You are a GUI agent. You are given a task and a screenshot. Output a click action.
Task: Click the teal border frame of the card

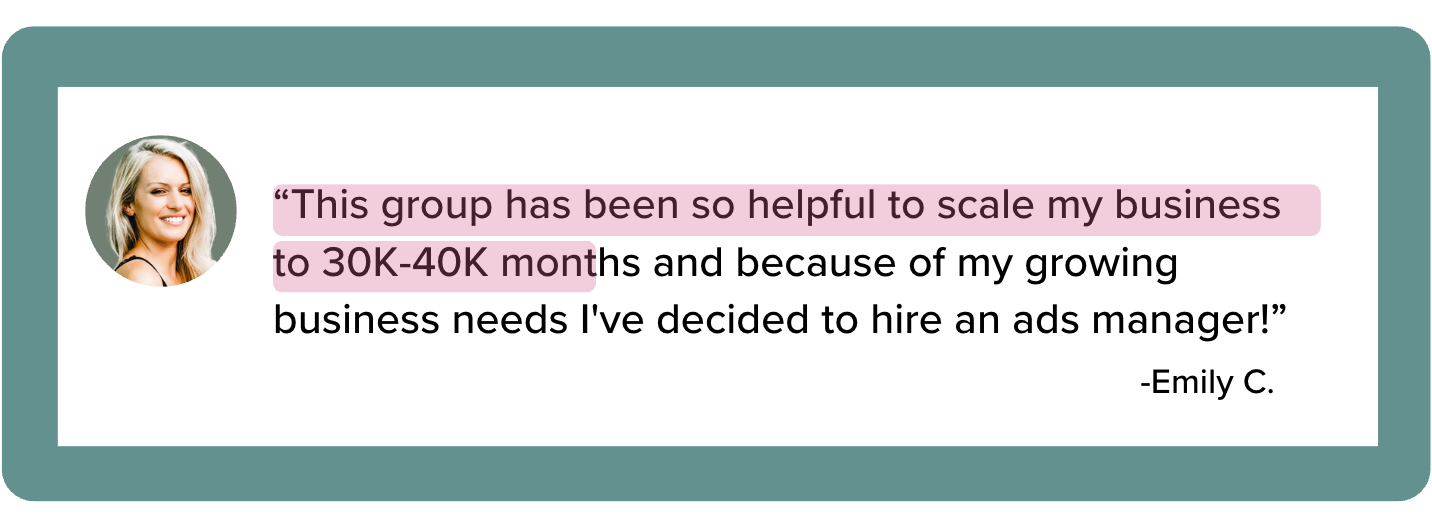tap(716, 57)
